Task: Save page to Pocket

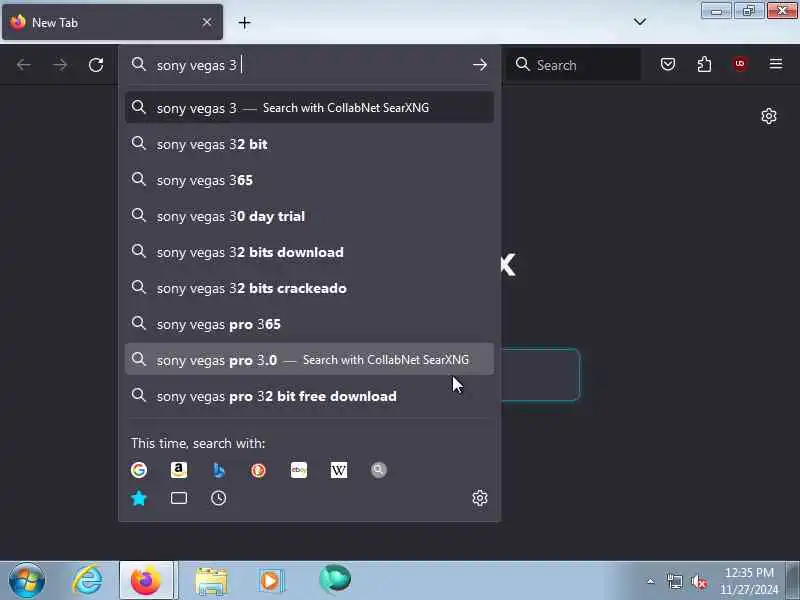Action: point(668,64)
